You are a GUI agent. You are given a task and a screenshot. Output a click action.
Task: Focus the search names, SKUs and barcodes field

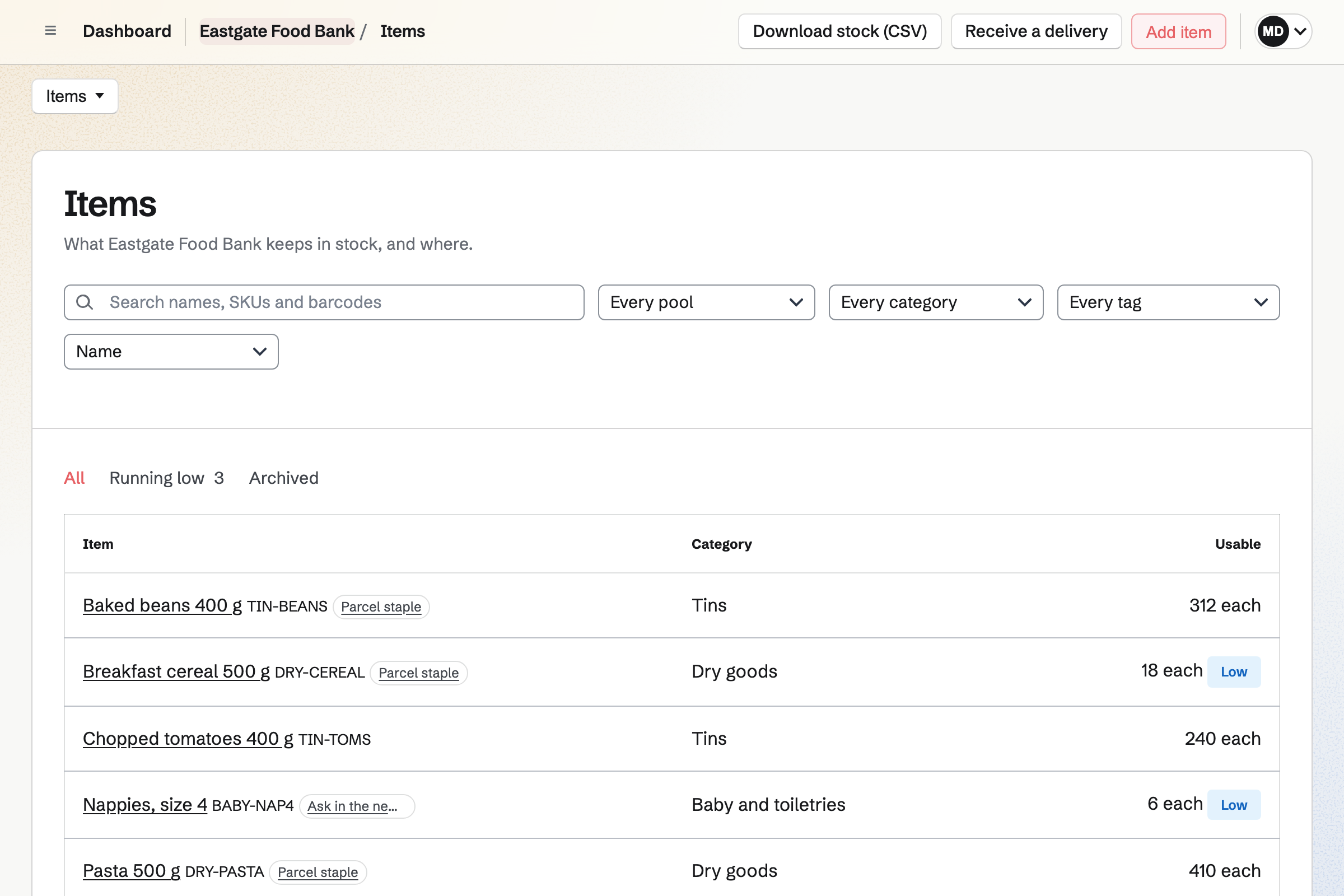point(324,302)
